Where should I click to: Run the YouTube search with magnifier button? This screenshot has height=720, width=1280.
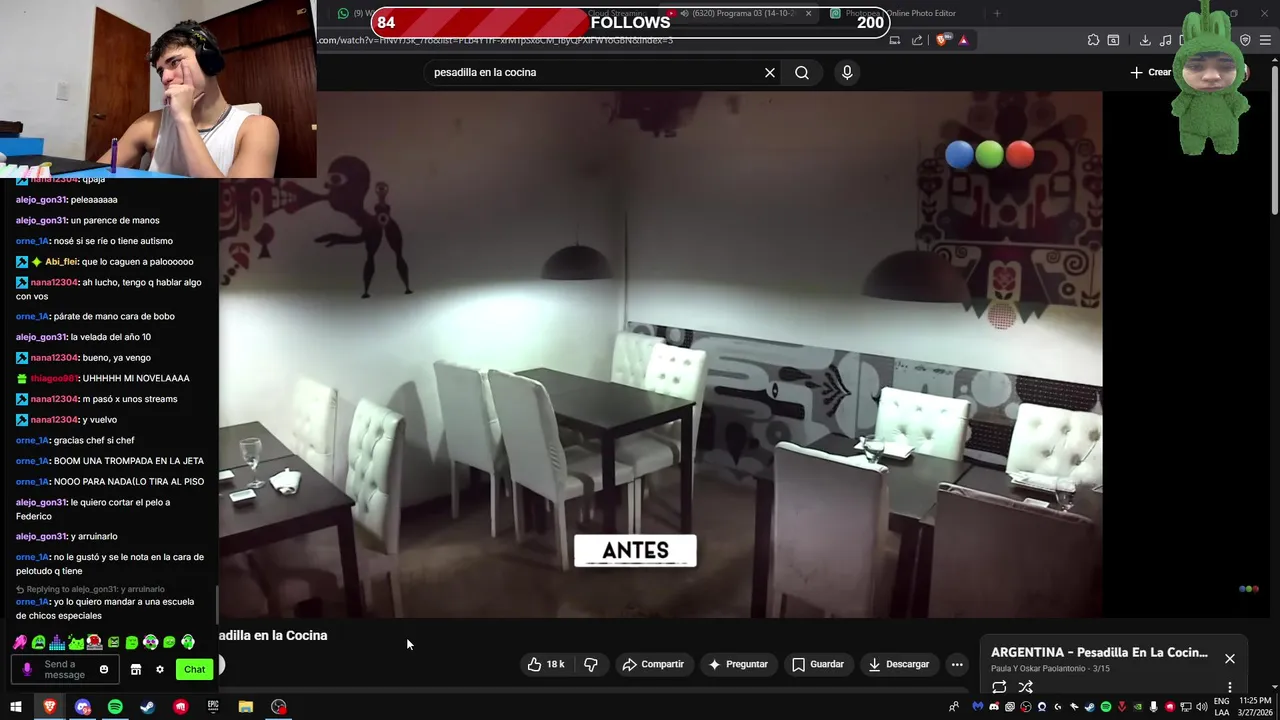tap(802, 72)
